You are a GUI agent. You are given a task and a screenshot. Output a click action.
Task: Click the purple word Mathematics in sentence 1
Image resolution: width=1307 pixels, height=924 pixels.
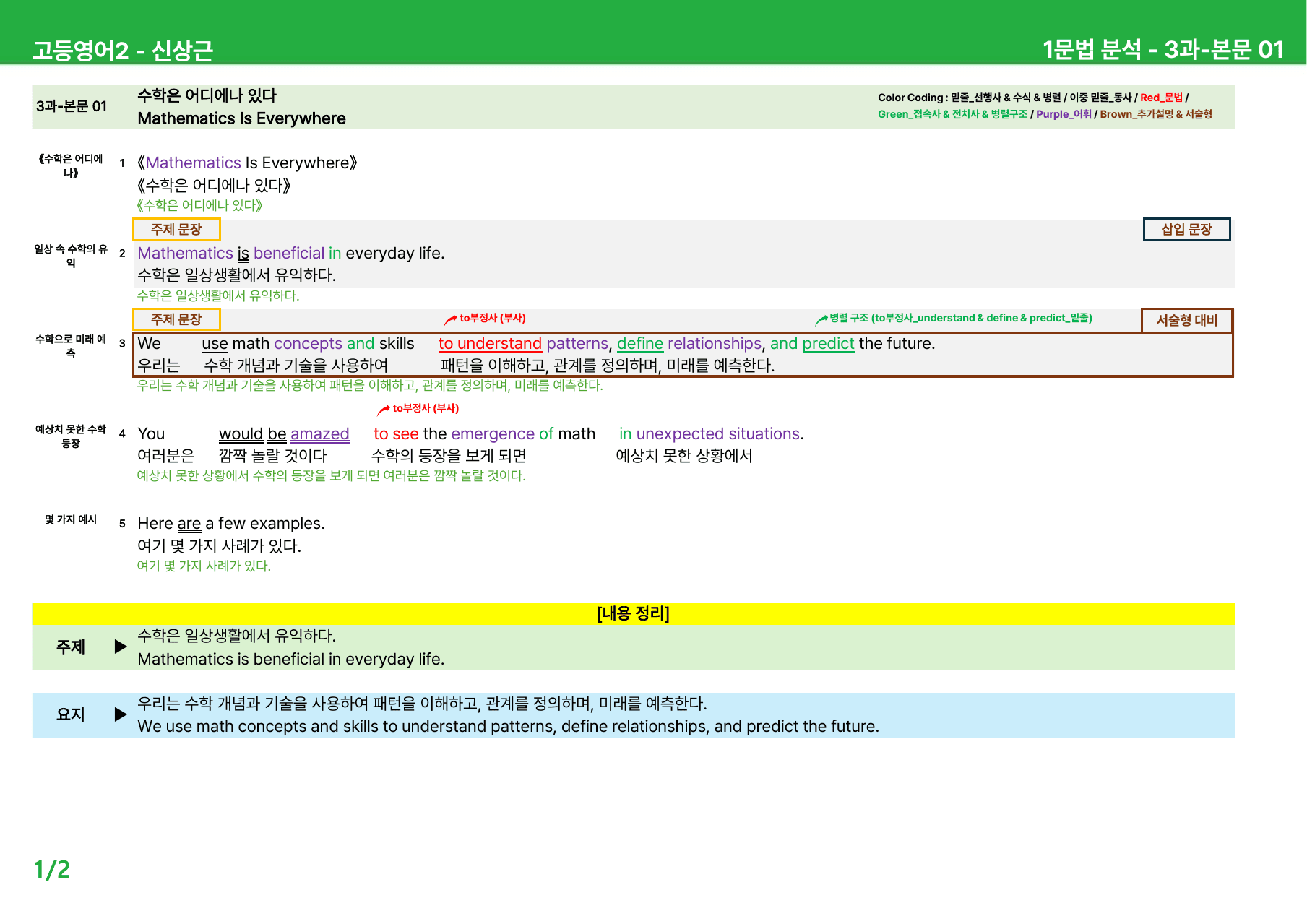193,163
